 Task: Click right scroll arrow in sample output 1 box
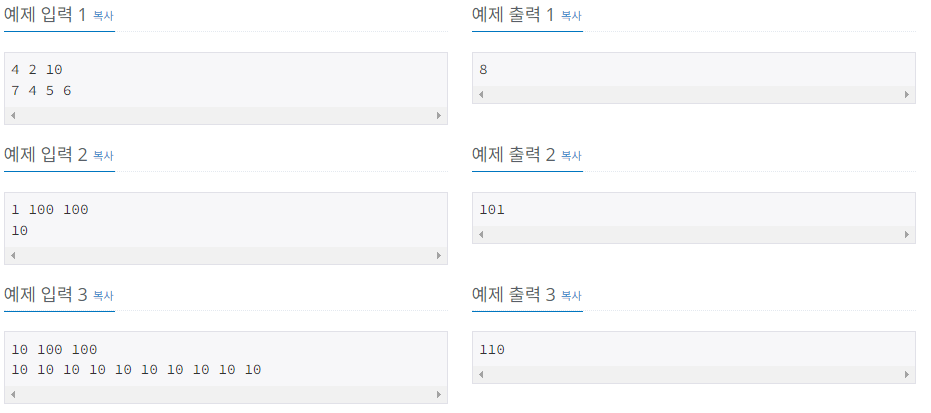[907, 95]
